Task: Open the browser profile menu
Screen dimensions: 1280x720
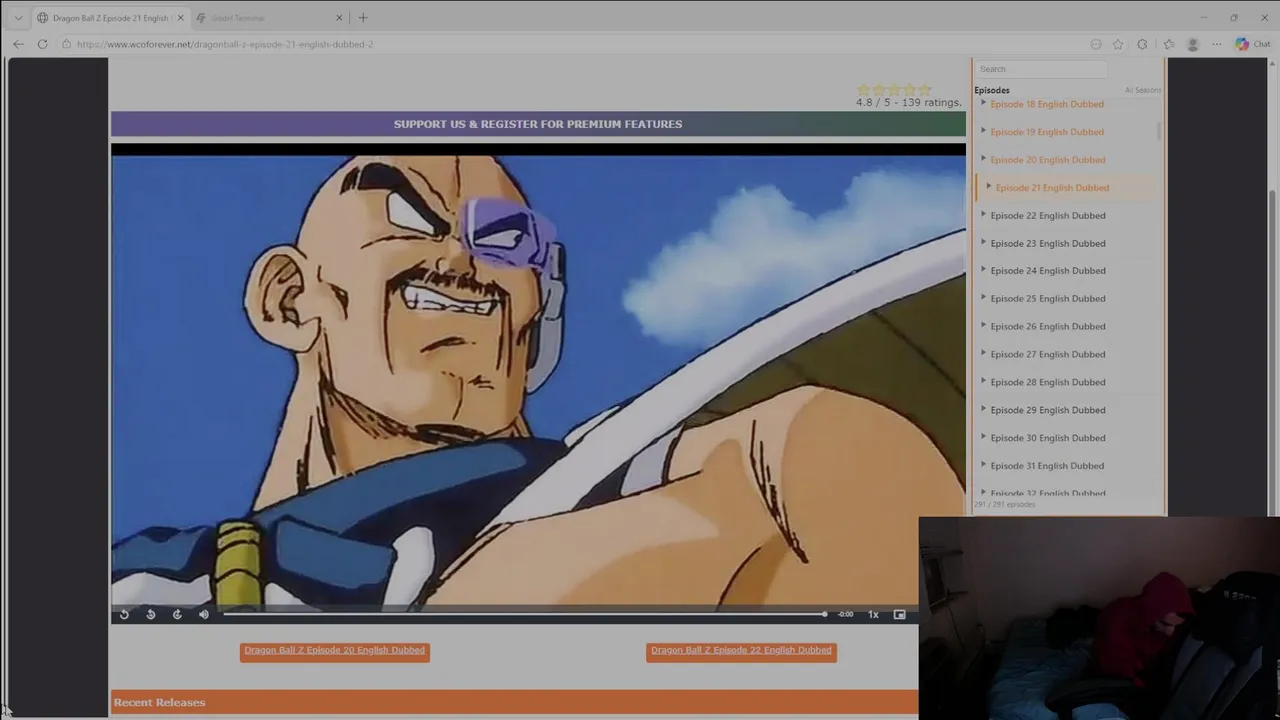Action: point(1192,44)
